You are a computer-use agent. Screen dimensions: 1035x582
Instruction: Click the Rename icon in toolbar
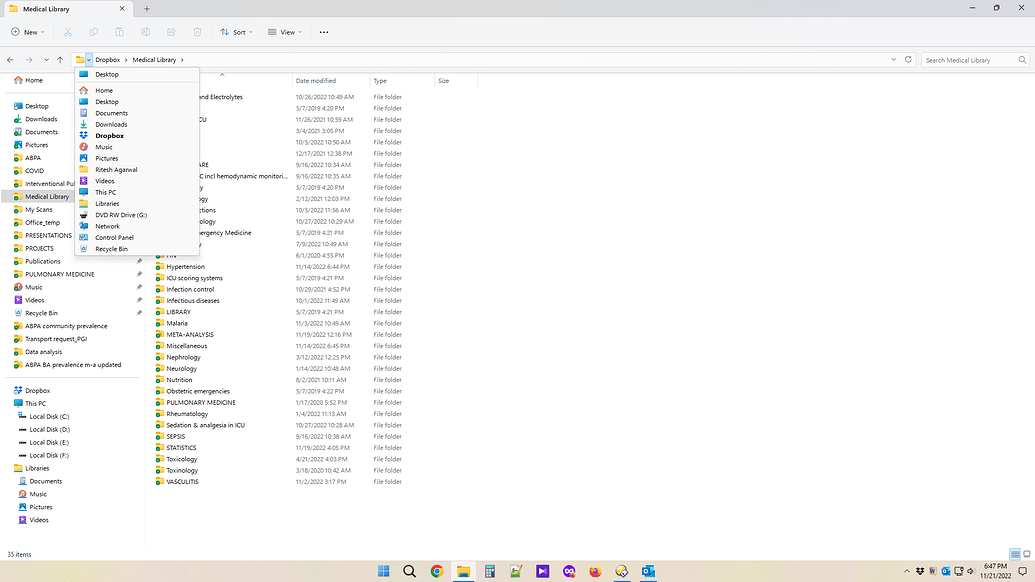click(x=145, y=32)
